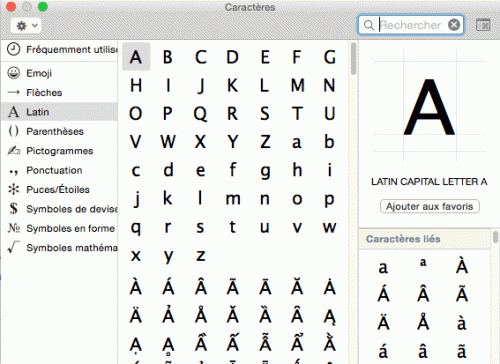Select the Parenthèses category icon
Image resolution: width=500 pixels, height=364 pixels.
click(x=14, y=131)
